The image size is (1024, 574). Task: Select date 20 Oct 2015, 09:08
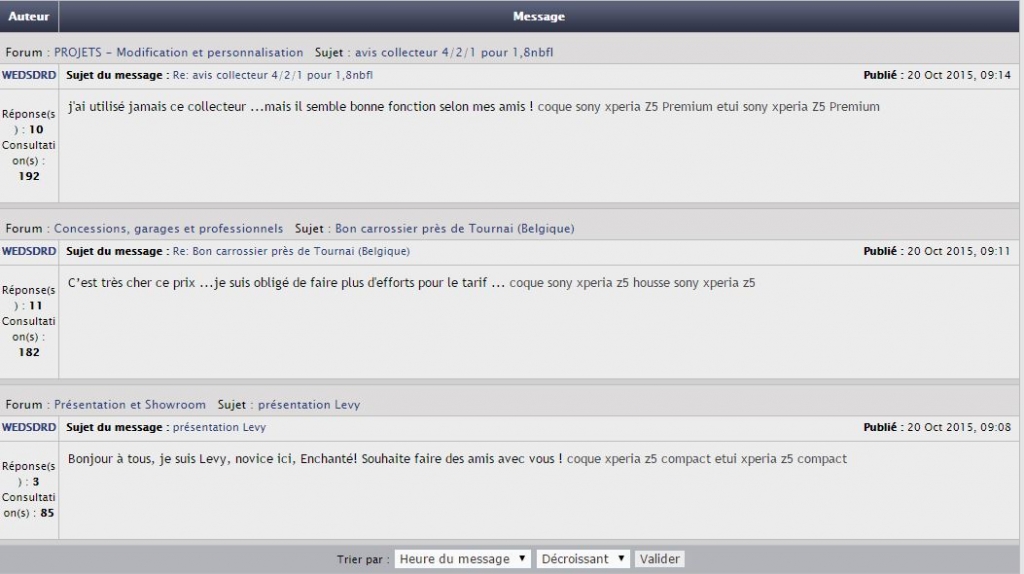point(959,428)
